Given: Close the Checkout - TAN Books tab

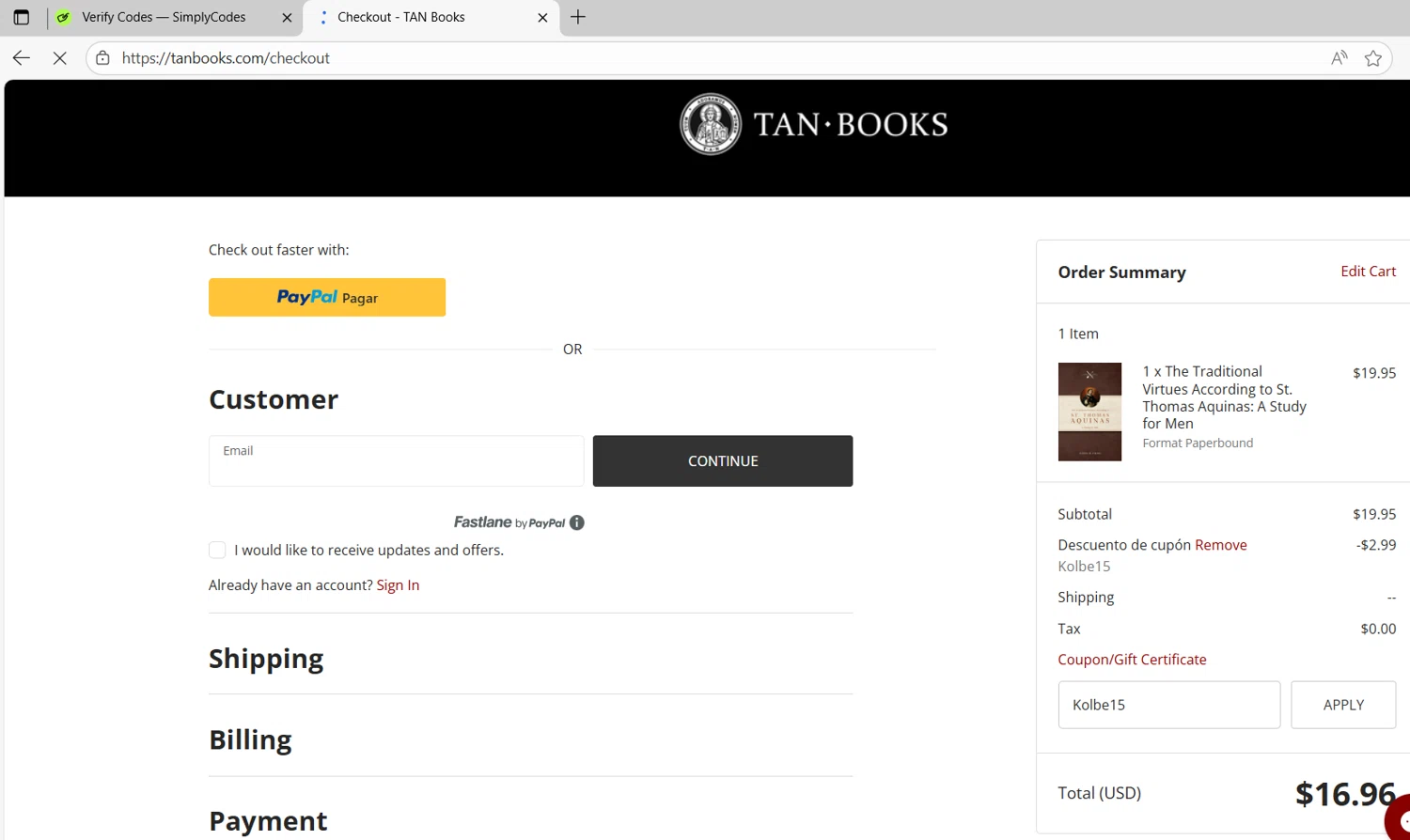Looking at the screenshot, I should pyautogui.click(x=542, y=17).
